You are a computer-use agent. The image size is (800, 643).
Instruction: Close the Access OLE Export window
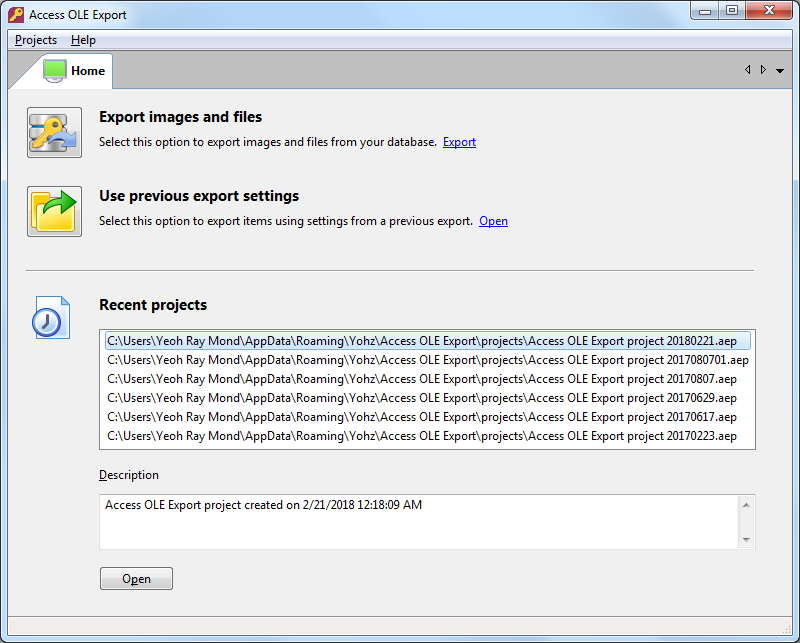pyautogui.click(x=769, y=11)
